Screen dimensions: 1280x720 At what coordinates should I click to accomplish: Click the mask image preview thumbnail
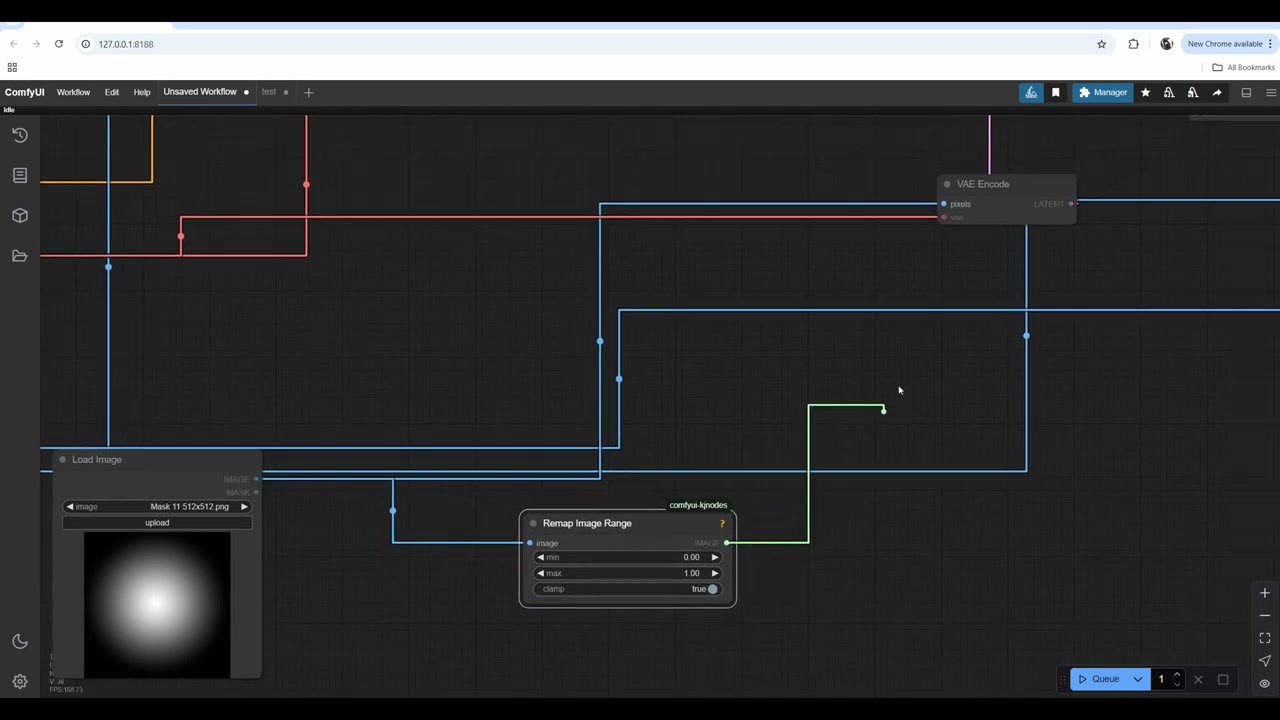157,605
